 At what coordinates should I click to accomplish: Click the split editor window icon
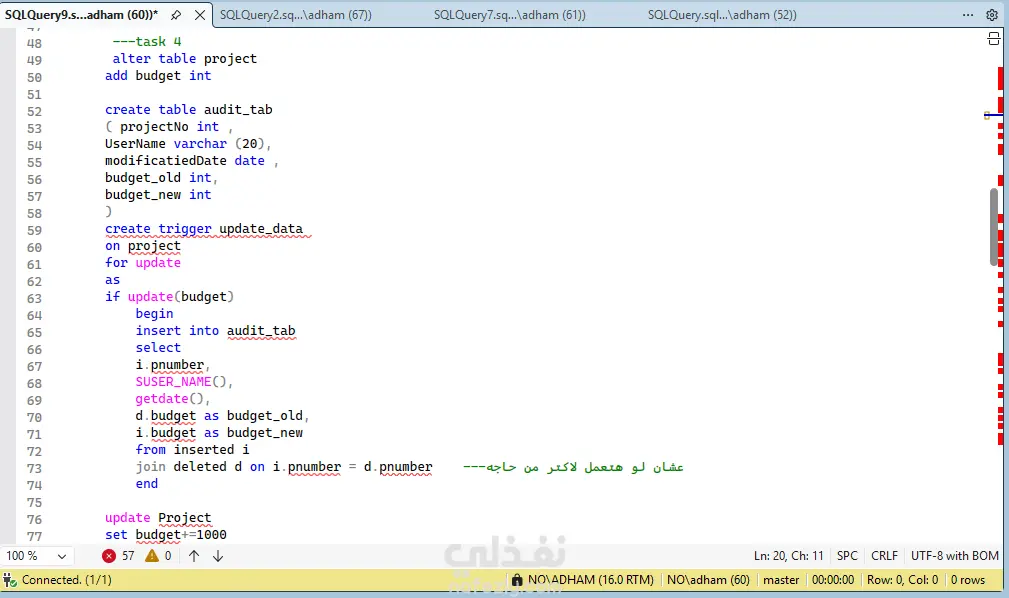pyautogui.click(x=993, y=39)
